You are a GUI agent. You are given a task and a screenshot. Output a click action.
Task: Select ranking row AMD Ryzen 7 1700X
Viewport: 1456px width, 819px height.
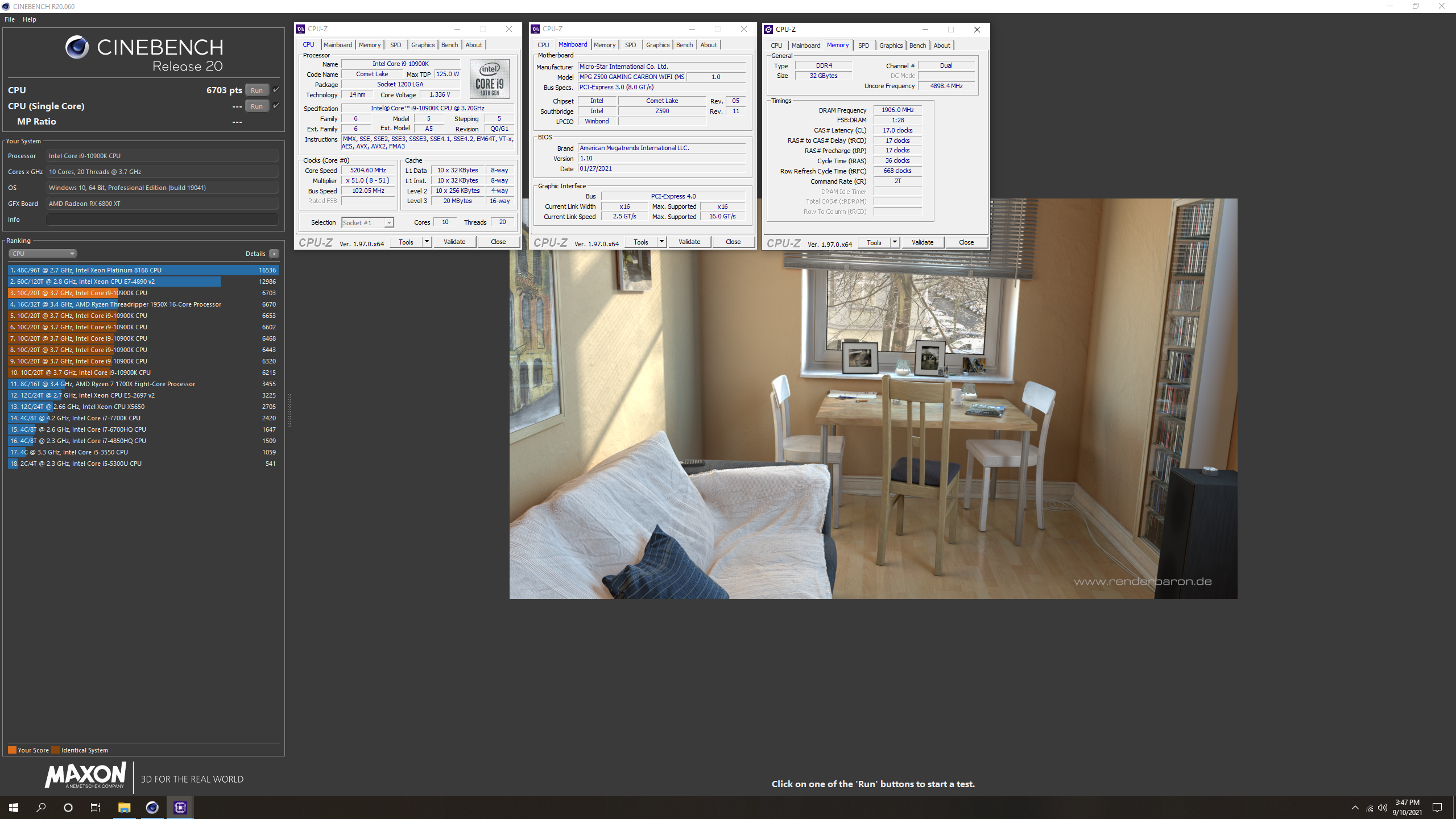click(x=143, y=384)
